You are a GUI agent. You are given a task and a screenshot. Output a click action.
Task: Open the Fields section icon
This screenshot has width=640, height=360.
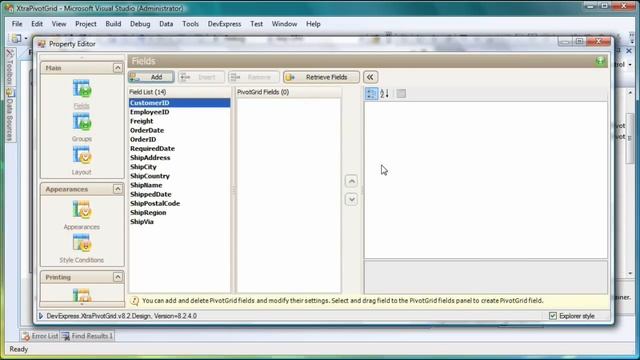click(82, 89)
